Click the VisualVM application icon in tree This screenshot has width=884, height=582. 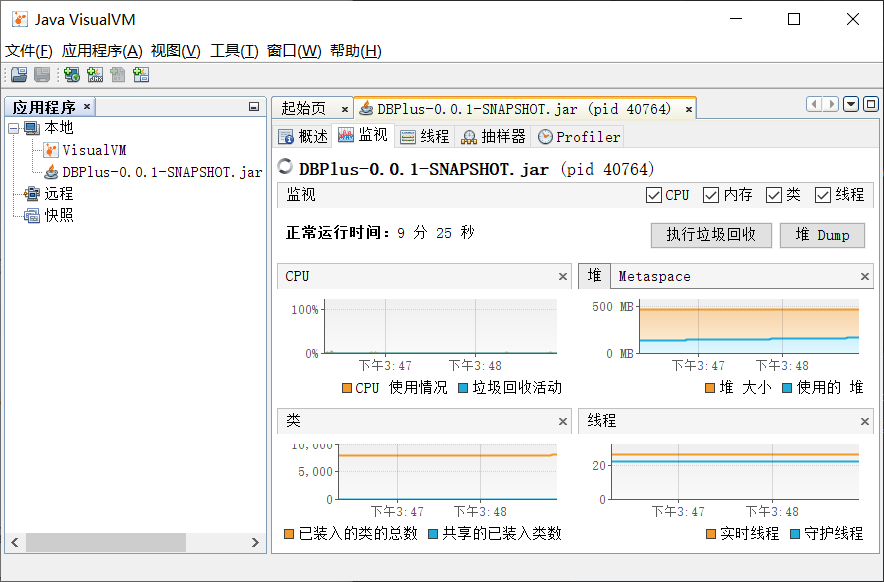point(51,150)
